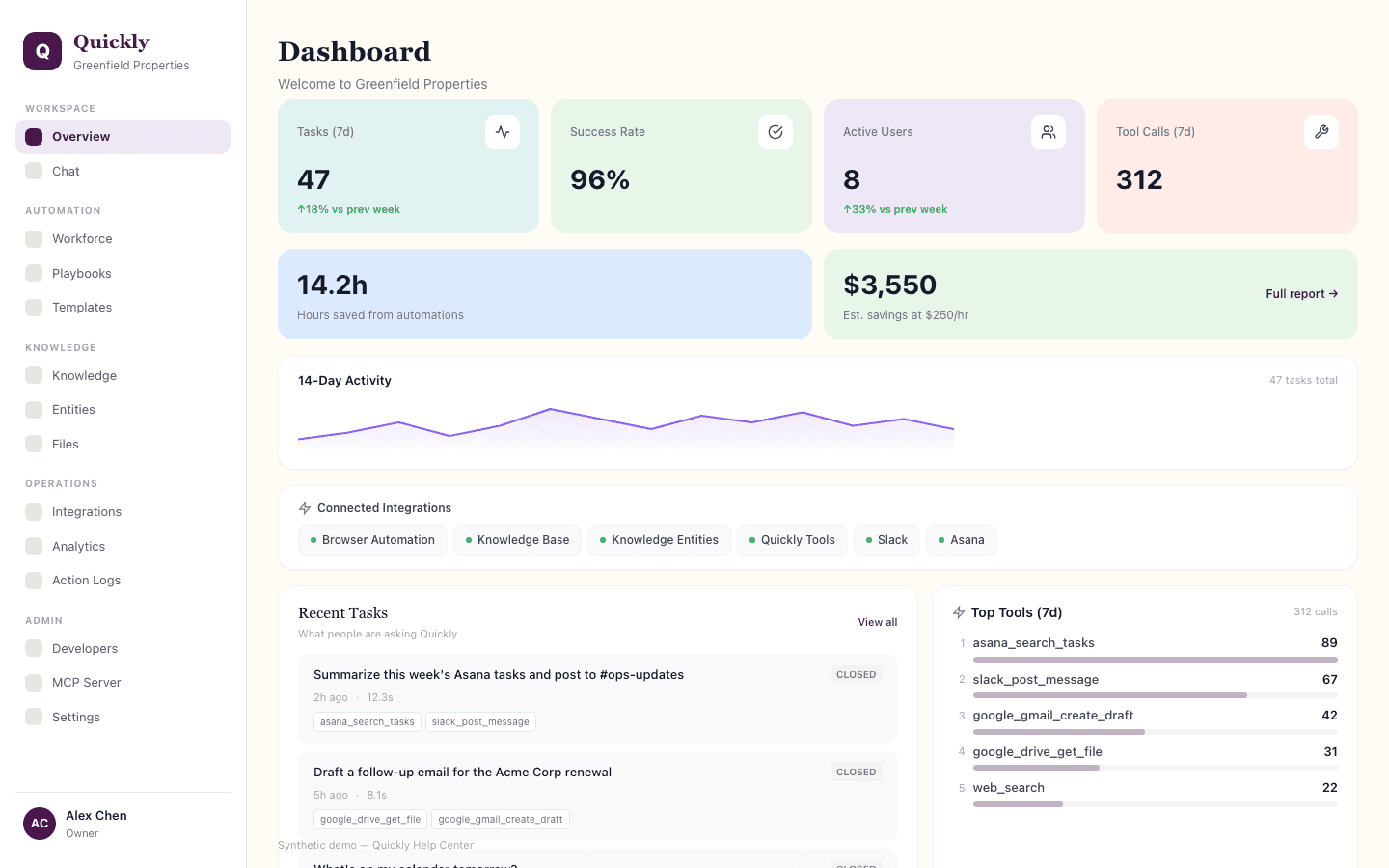Click the Tasks activity pulse icon
1389x868 pixels.
click(503, 132)
